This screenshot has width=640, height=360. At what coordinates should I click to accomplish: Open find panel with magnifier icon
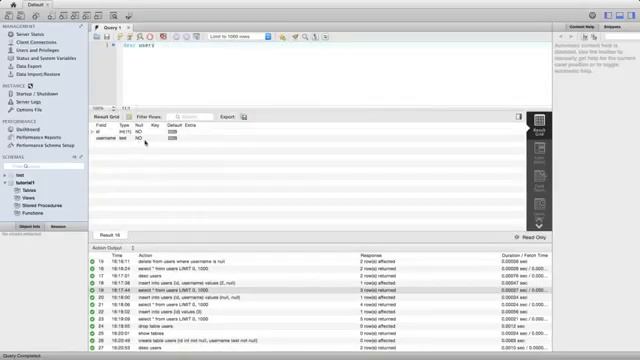(305, 37)
